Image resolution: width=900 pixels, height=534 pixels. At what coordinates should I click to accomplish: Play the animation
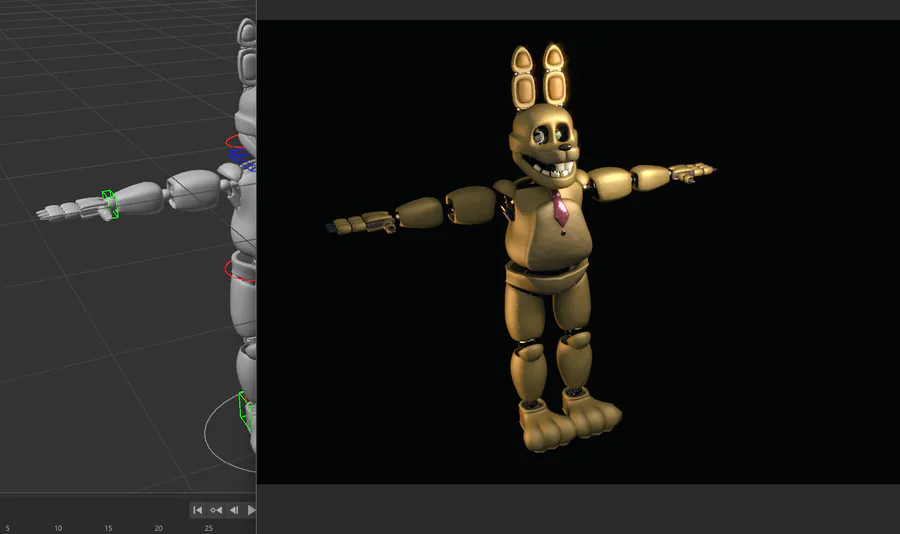point(251,510)
